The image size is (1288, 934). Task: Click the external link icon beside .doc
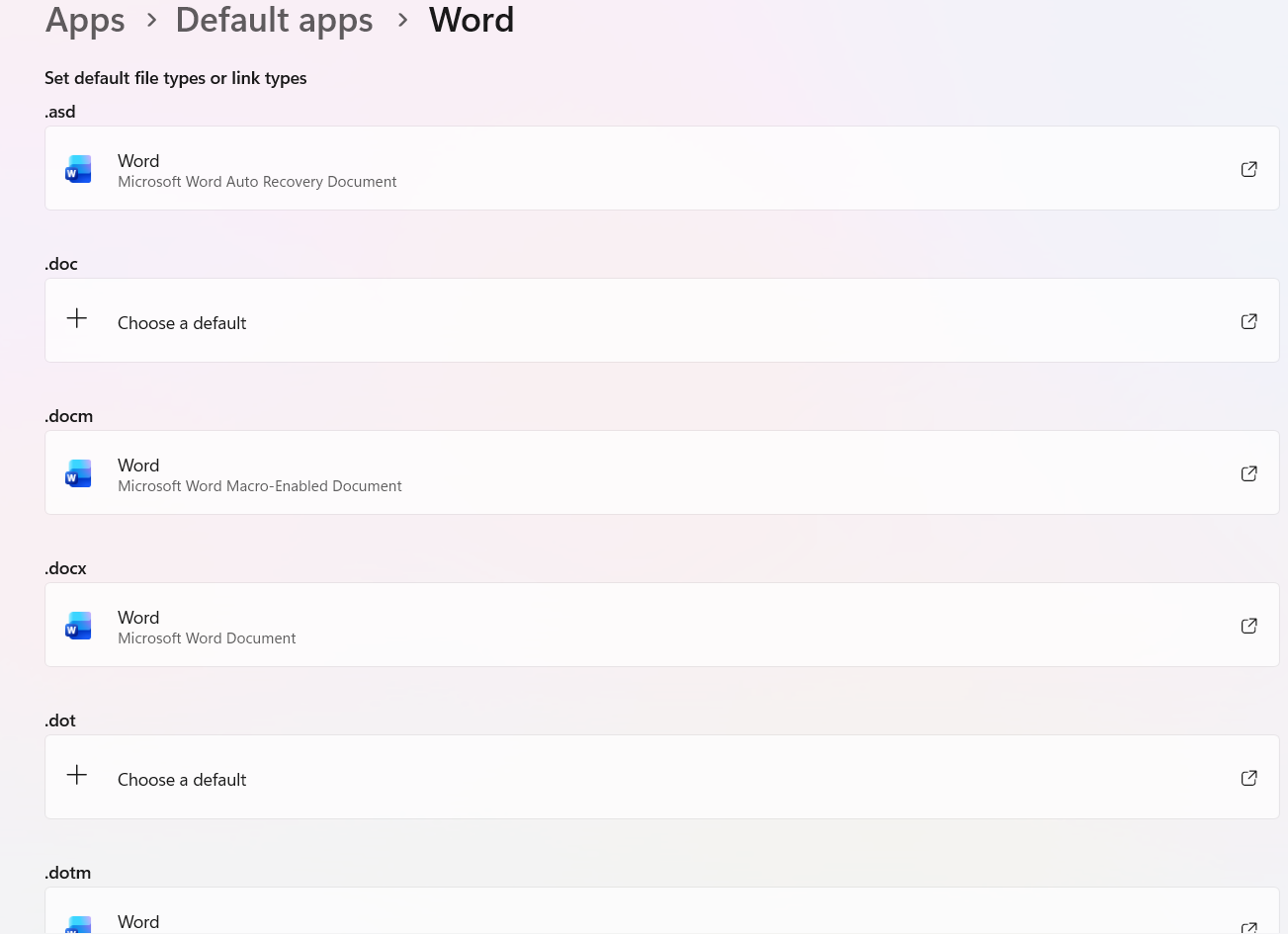tap(1248, 320)
